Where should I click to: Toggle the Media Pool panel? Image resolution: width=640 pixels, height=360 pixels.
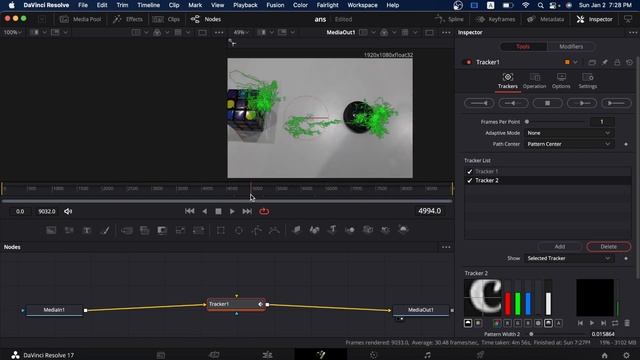(80, 19)
